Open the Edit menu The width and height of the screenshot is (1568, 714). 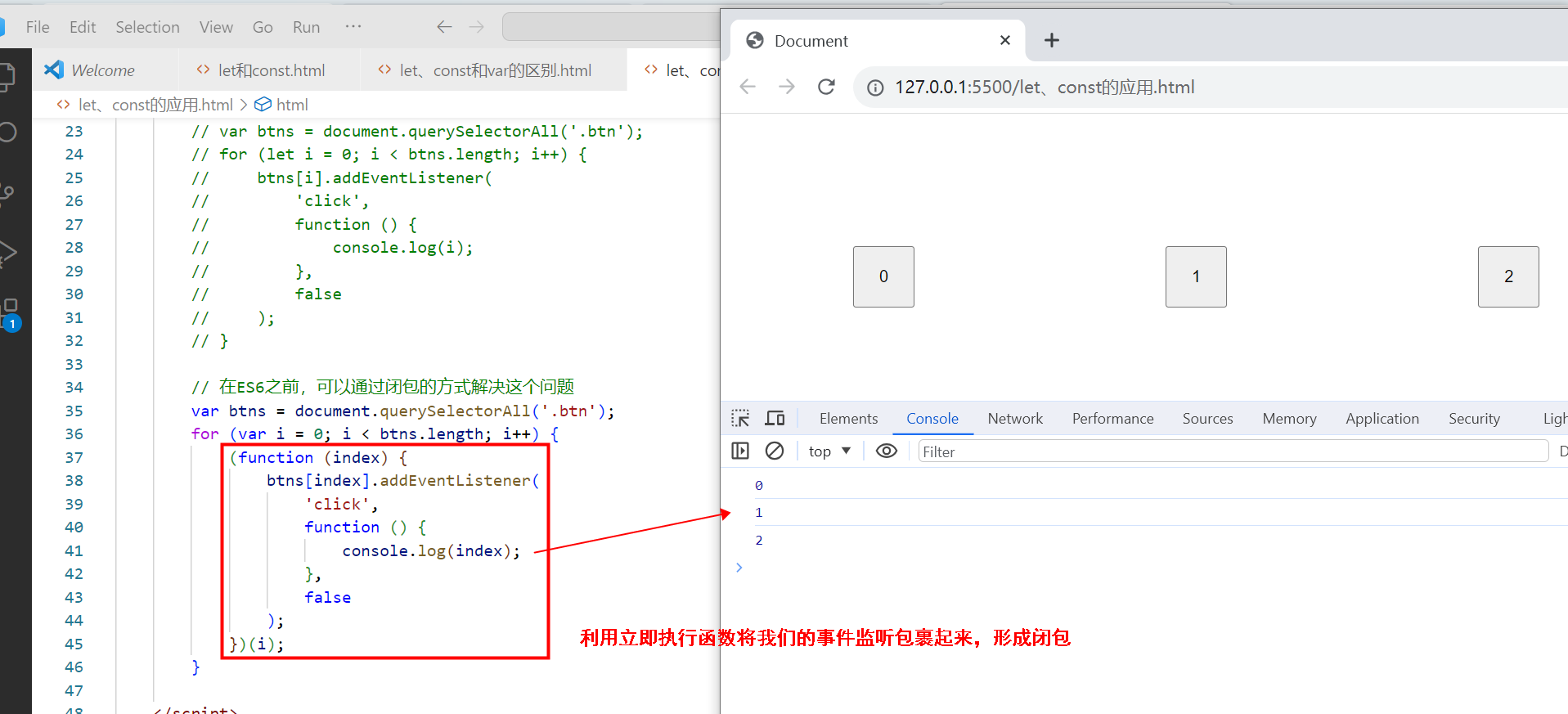[83, 27]
